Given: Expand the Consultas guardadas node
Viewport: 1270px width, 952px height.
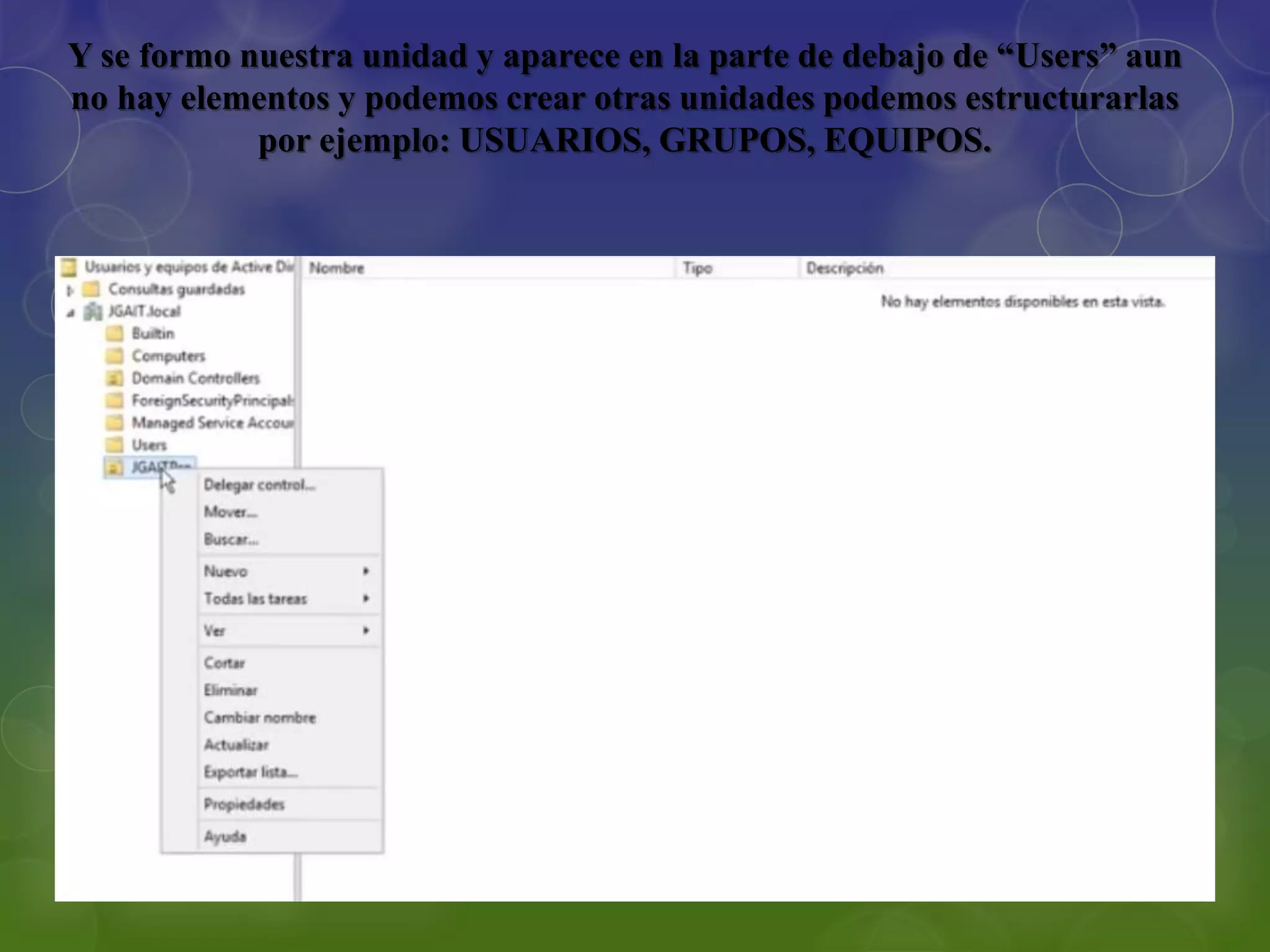Looking at the screenshot, I should click(70, 290).
